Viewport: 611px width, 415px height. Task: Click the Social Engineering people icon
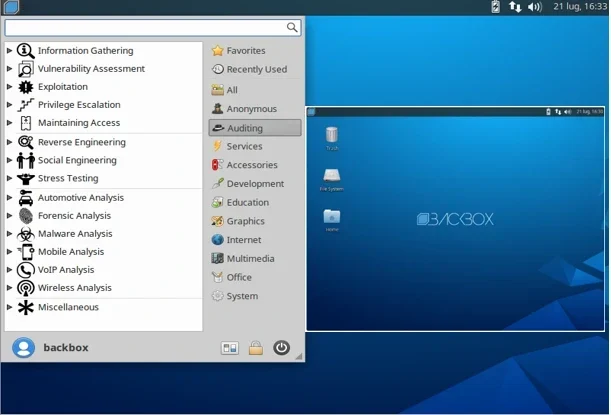pos(26,160)
